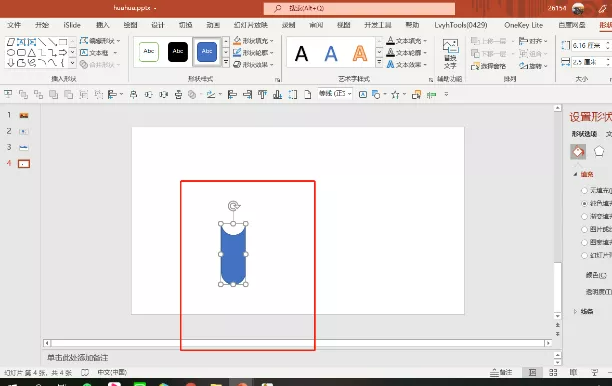Click the 文本框 text box tool
Viewport: 612px width, 386px height.
(x=98, y=52)
